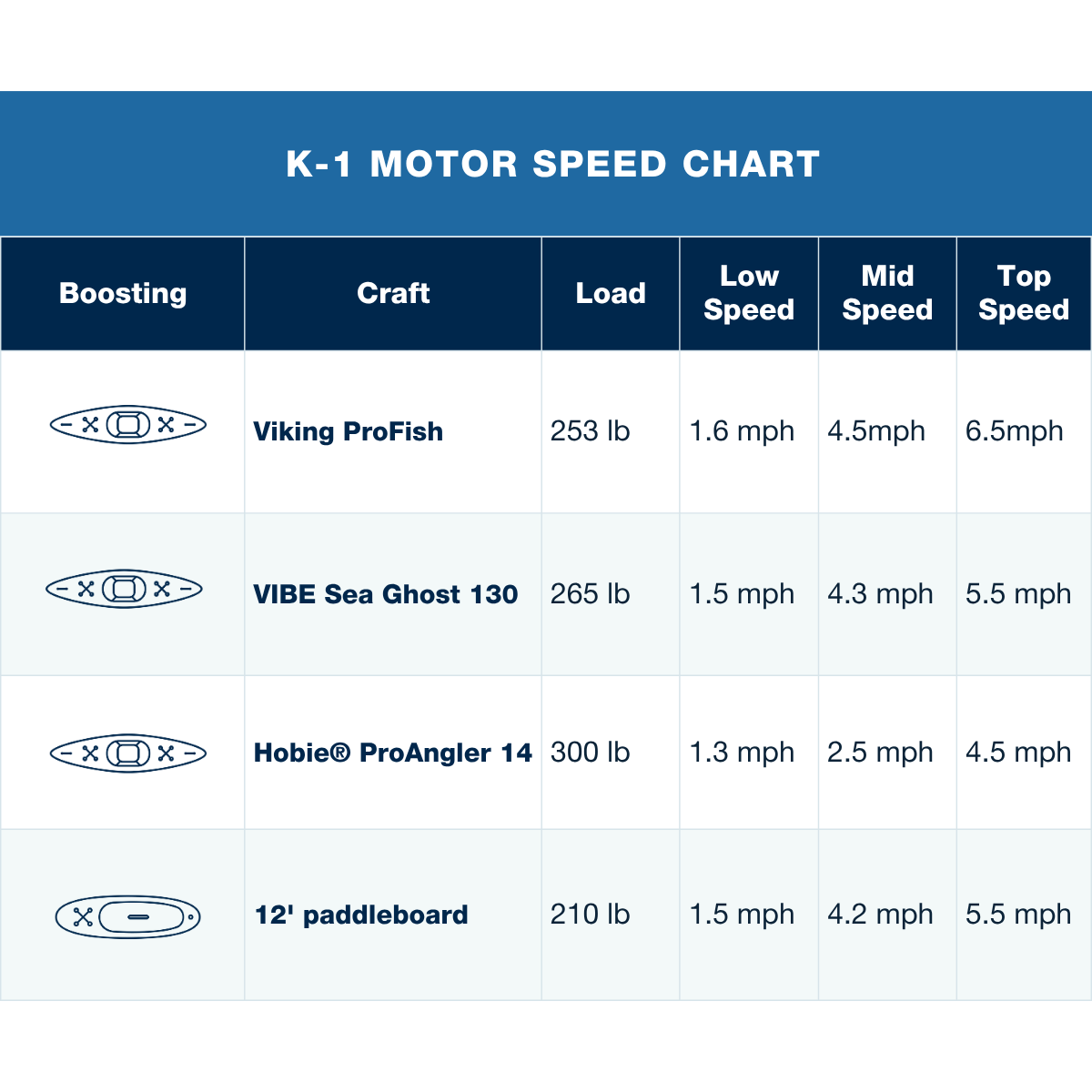The height and width of the screenshot is (1092, 1092).
Task: Click the paddleboard boosting icon
Action: [x=127, y=916]
